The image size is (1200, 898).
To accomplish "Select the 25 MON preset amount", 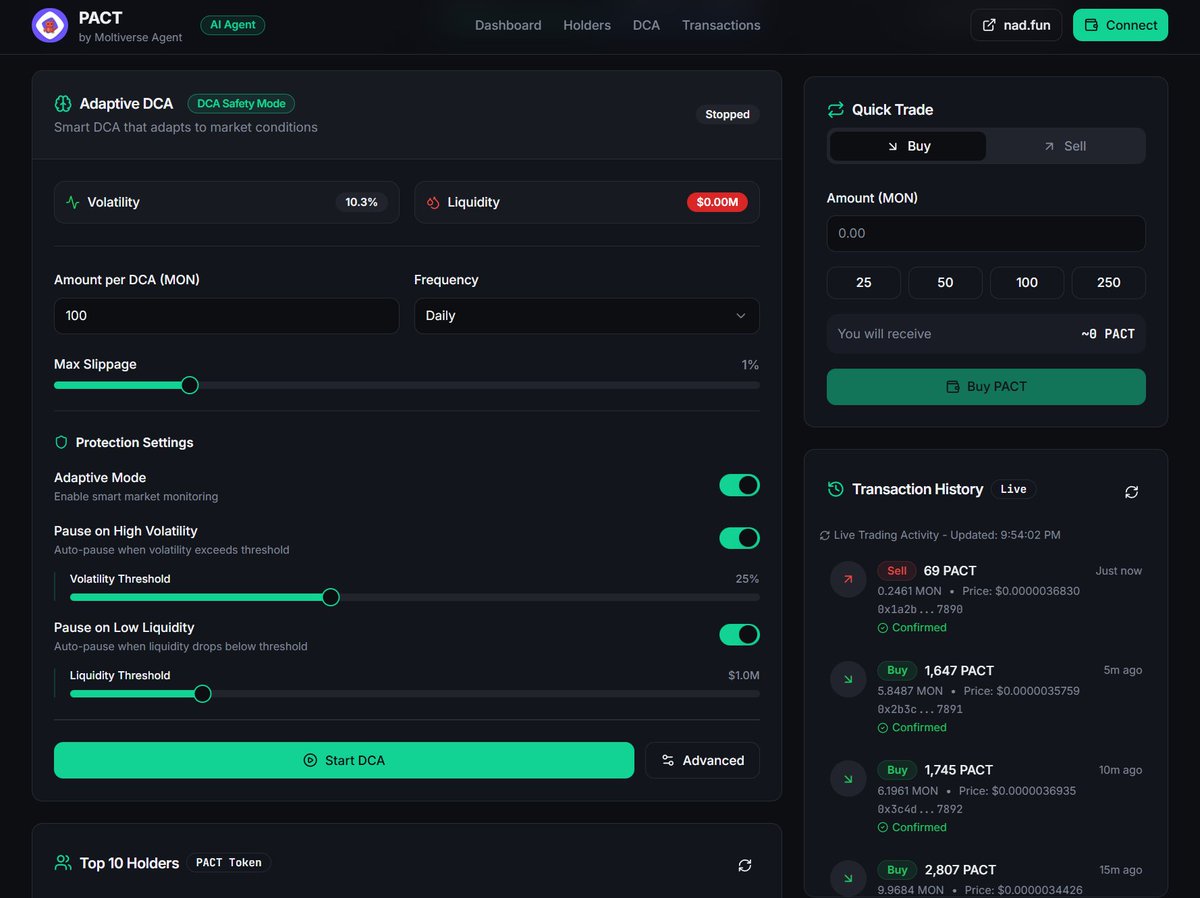I will click(864, 283).
